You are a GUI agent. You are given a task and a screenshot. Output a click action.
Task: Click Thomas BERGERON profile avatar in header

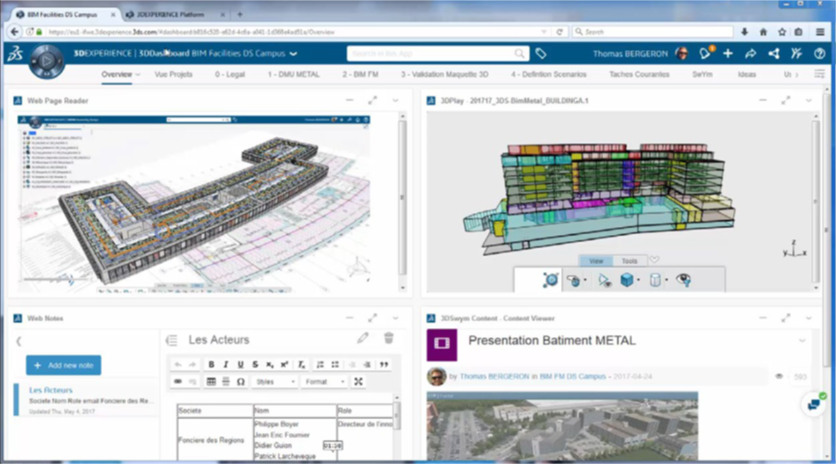tap(681, 53)
